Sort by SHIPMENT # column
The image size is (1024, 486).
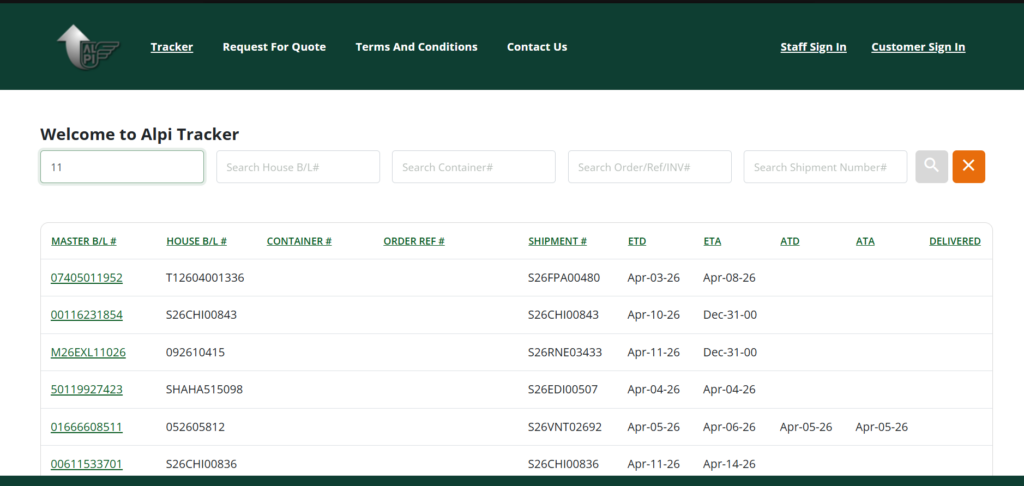pos(558,241)
